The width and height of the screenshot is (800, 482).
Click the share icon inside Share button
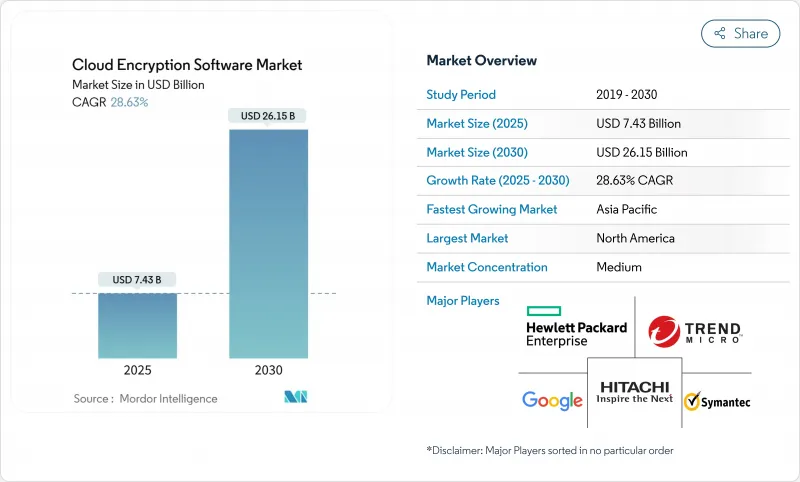click(719, 33)
